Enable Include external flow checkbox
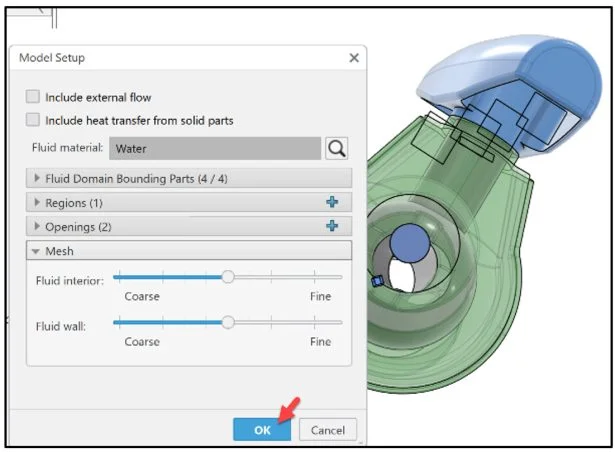This screenshot has width=615, height=452. [x=33, y=97]
